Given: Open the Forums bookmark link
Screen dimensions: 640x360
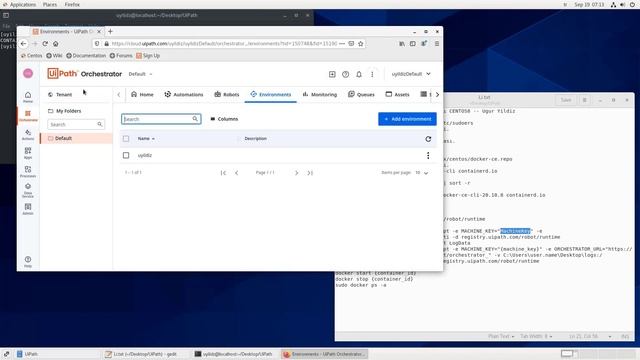Looking at the screenshot, I should point(121,56).
